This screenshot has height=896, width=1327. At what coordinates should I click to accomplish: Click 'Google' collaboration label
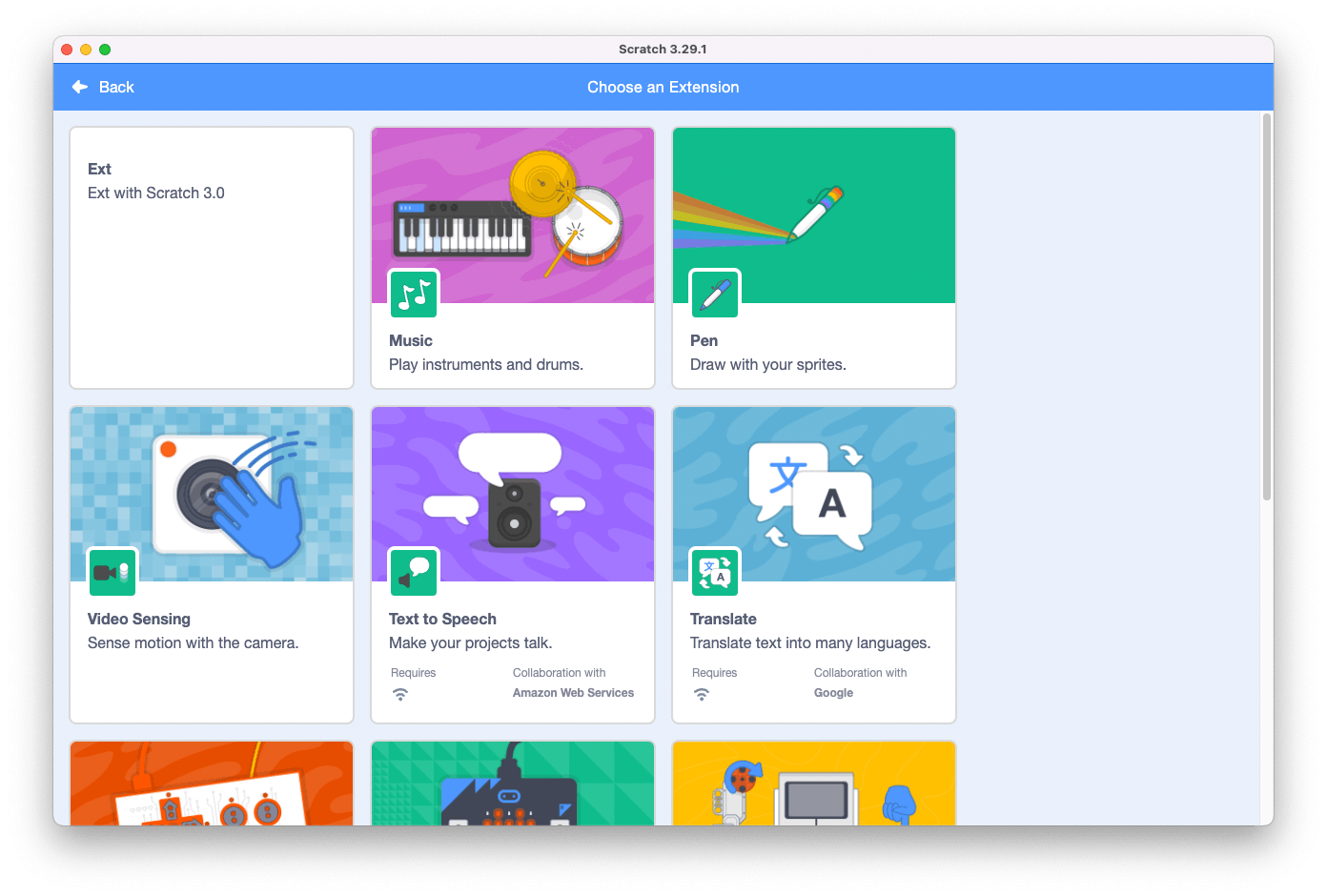point(833,693)
